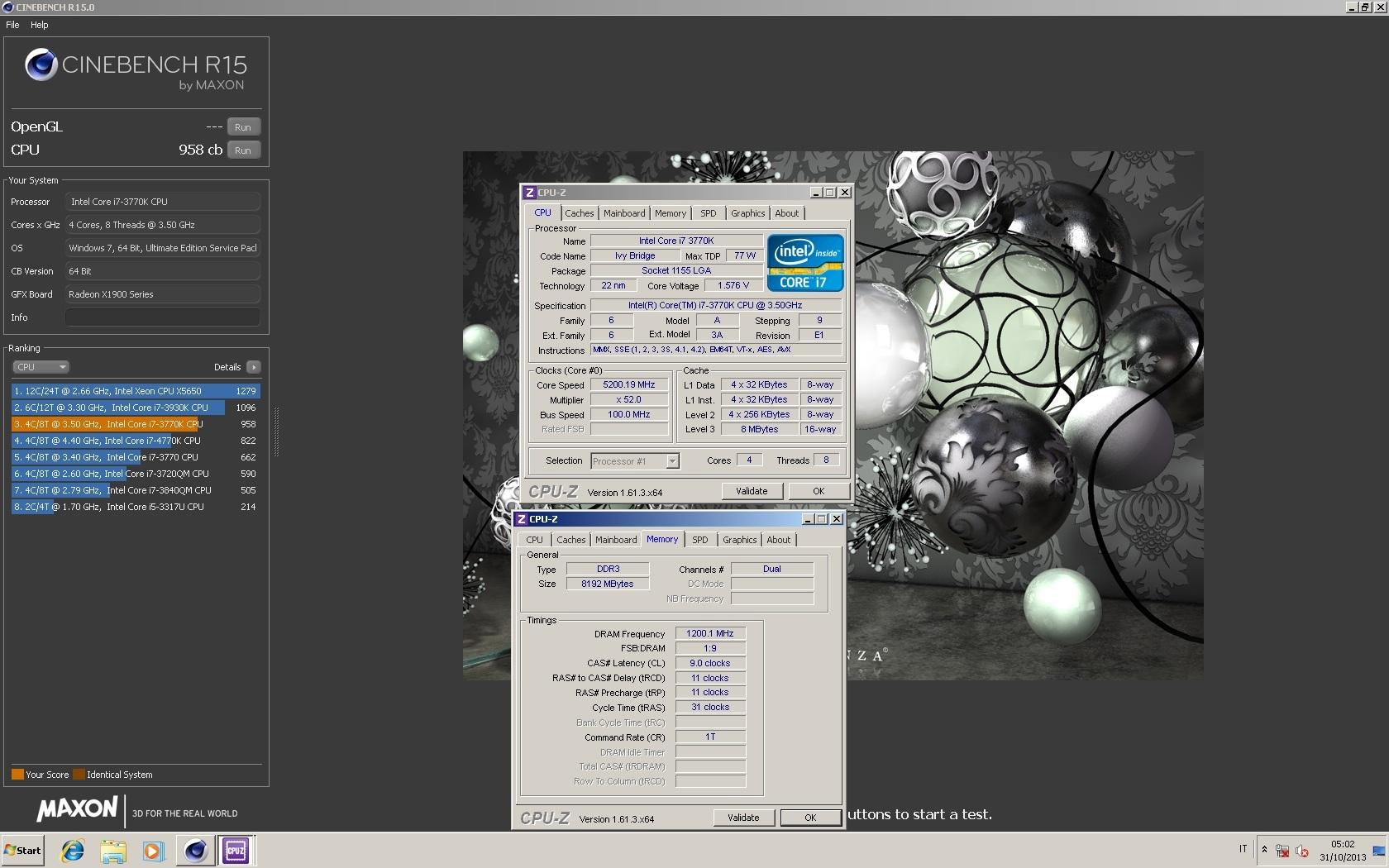
Task: Click the Info input field
Action: [163, 317]
